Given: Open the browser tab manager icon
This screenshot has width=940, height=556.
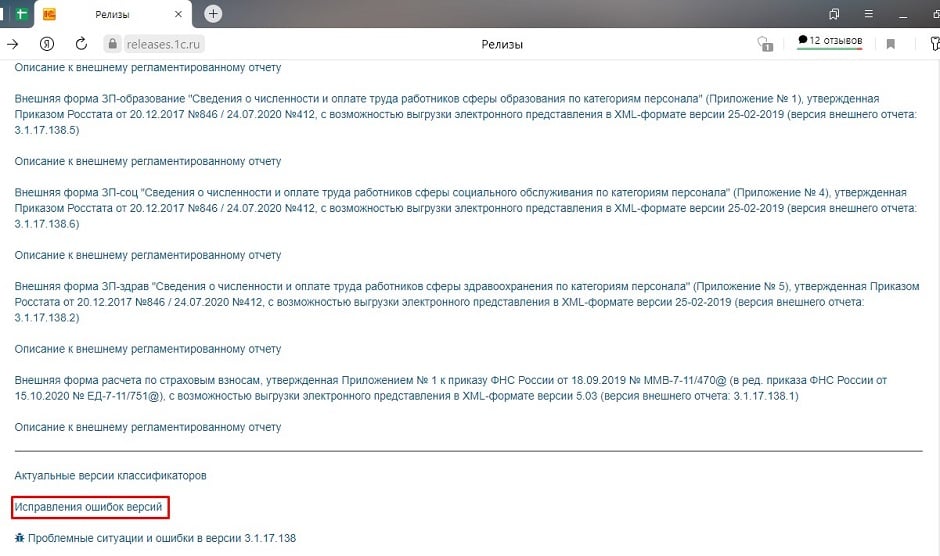Looking at the screenshot, I should click(x=833, y=14).
